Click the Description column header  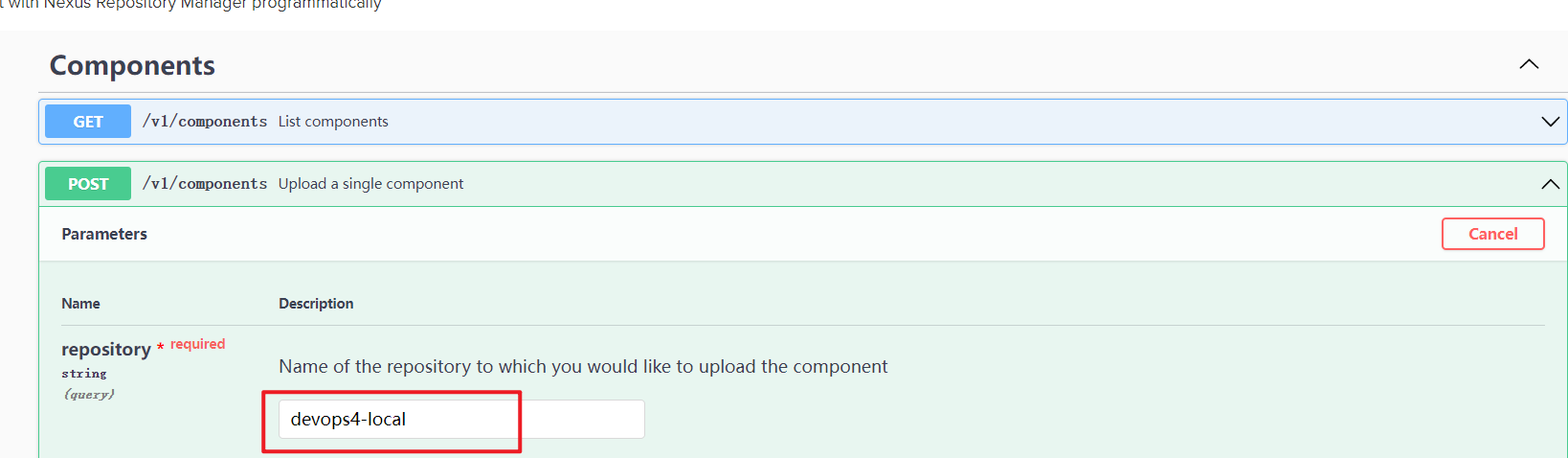click(316, 304)
